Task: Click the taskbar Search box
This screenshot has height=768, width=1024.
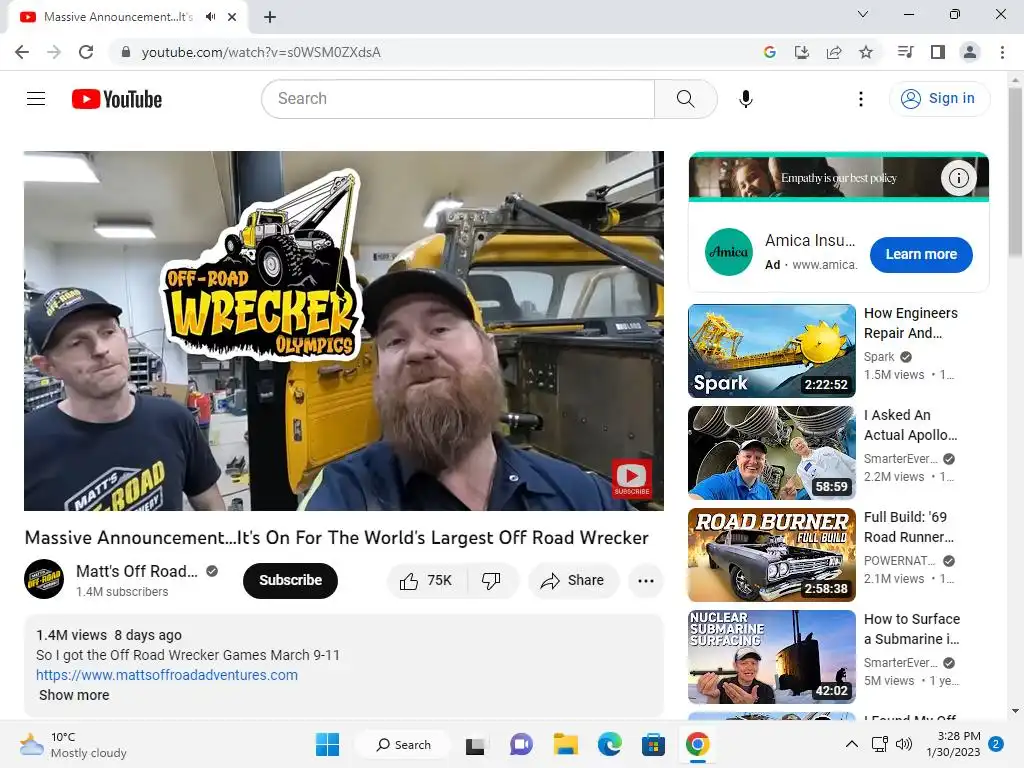Action: (404, 744)
